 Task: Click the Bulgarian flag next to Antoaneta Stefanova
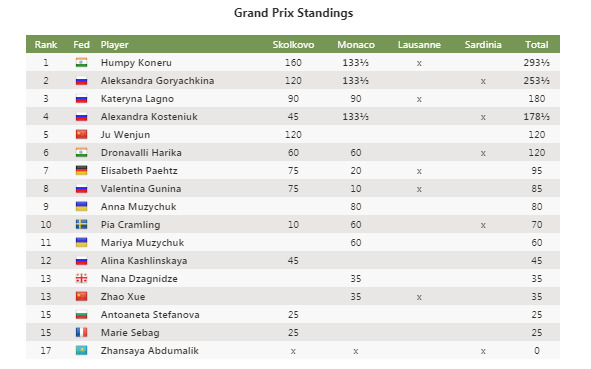[81, 314]
